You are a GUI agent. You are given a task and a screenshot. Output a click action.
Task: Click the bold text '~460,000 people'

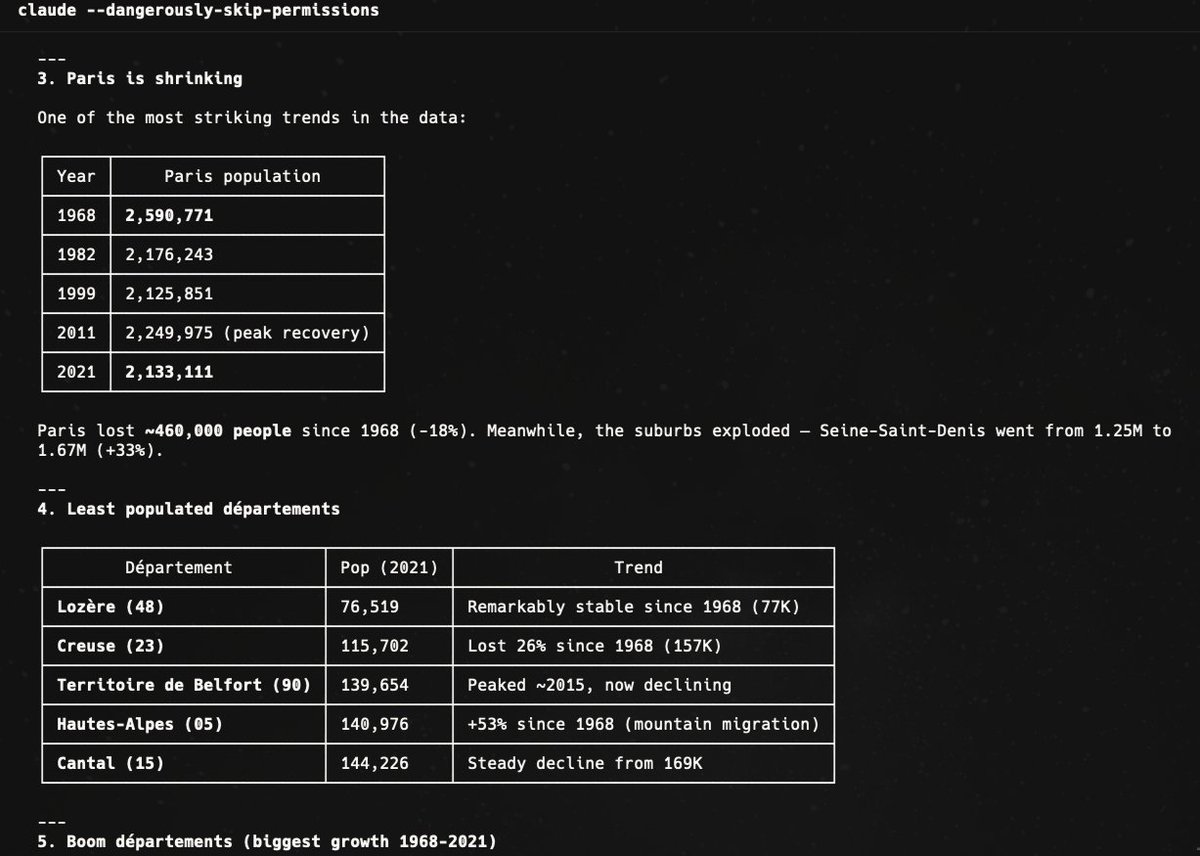(218, 430)
